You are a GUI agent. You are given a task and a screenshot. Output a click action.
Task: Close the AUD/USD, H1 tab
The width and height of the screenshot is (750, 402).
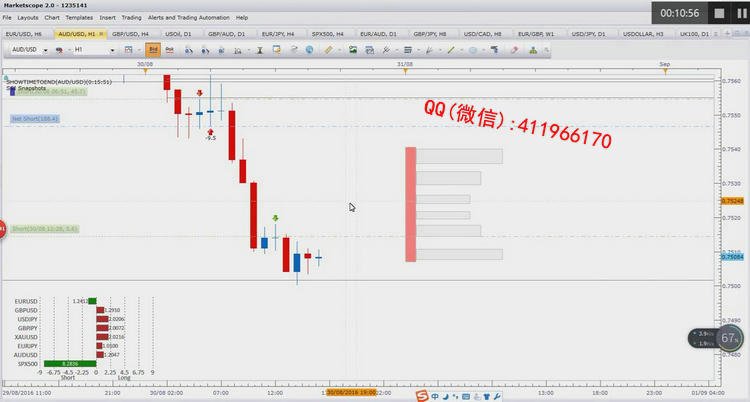click(x=101, y=34)
